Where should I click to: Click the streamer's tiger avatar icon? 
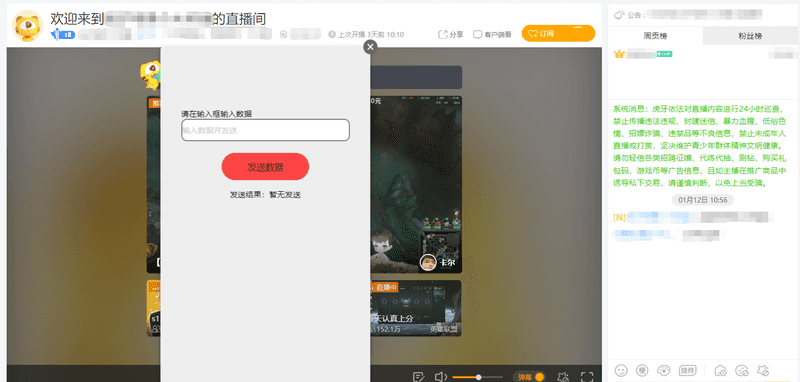(x=28, y=26)
